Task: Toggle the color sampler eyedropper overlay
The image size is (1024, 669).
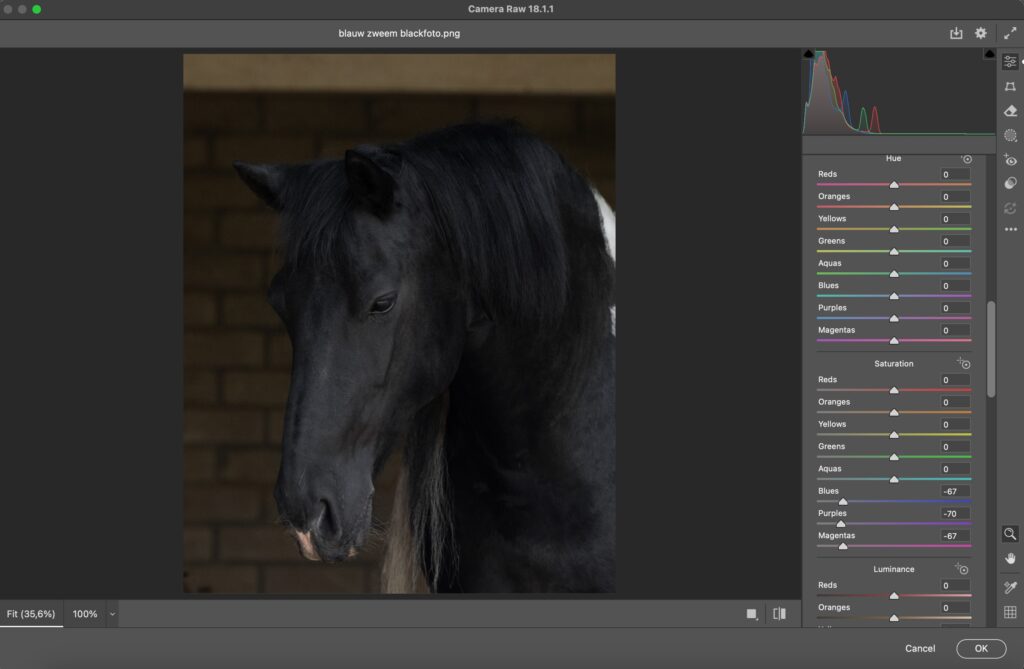Action: tap(1010, 588)
